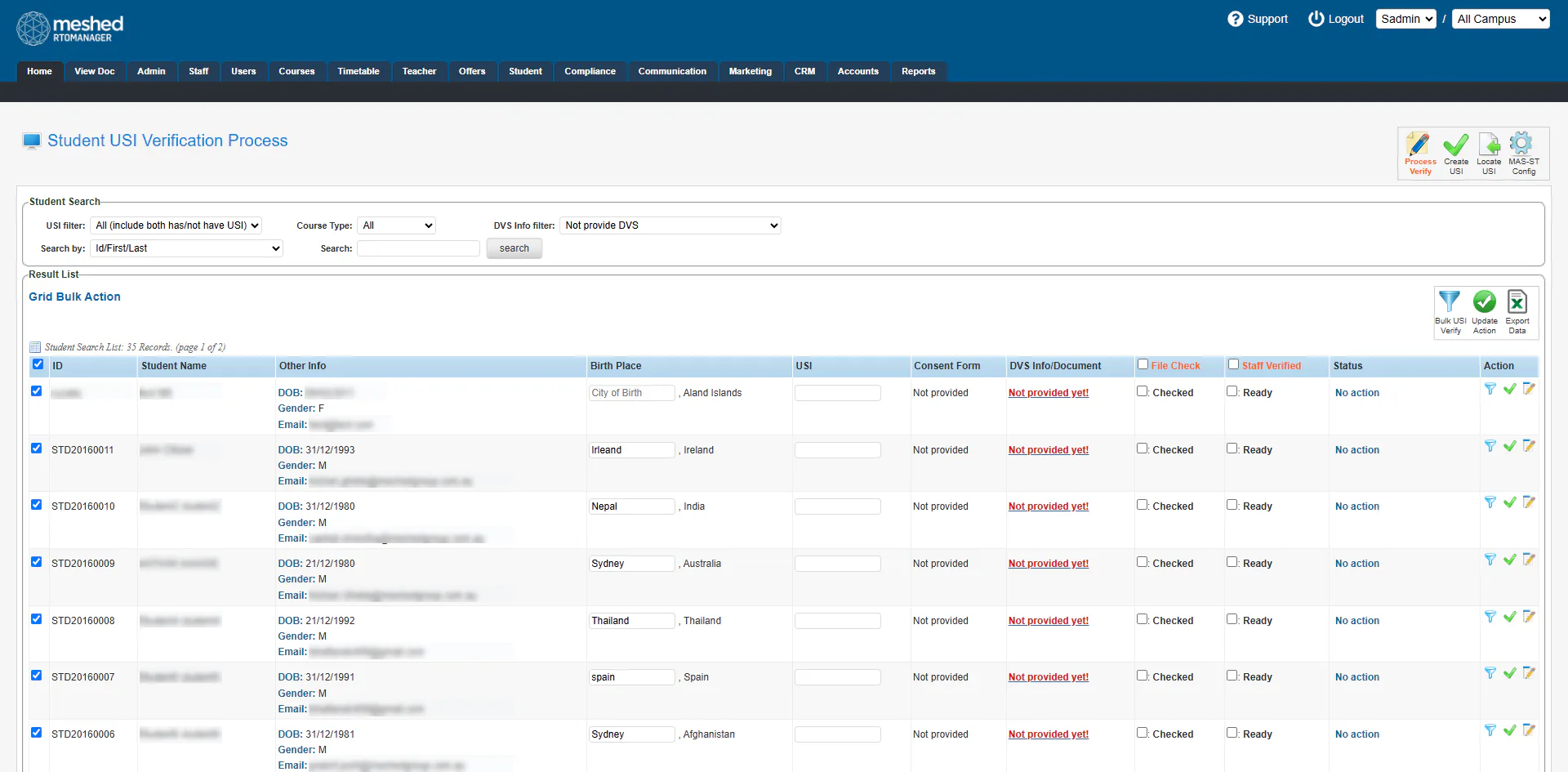This screenshot has height=772, width=1568.
Task: Click edit pencil icon for STD20160009 row
Action: (x=1529, y=560)
